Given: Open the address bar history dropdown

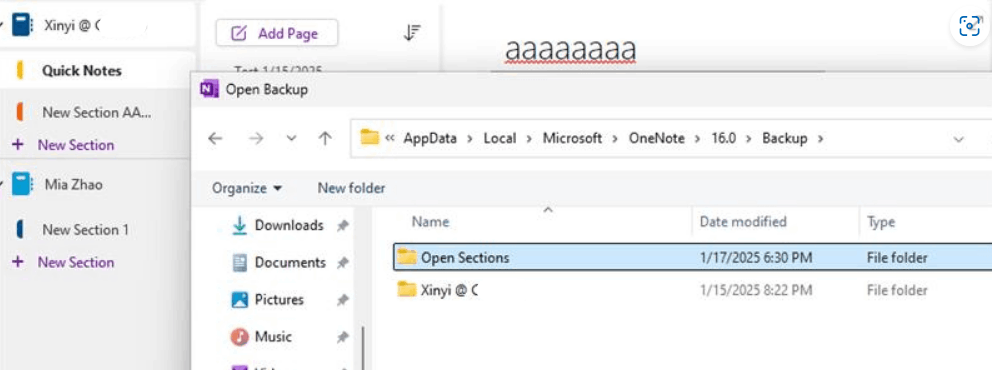Looking at the screenshot, I should [958, 139].
